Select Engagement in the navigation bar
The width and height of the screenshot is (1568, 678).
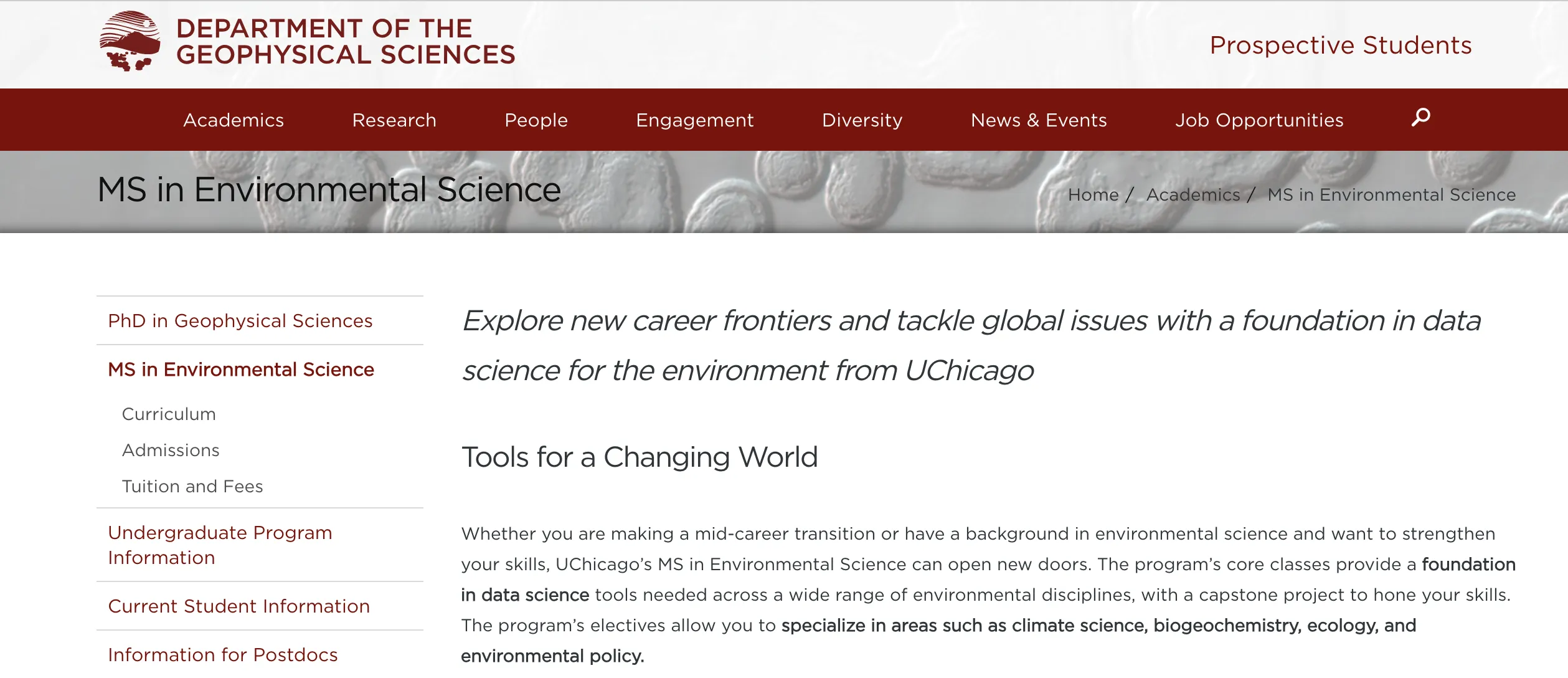tap(695, 120)
